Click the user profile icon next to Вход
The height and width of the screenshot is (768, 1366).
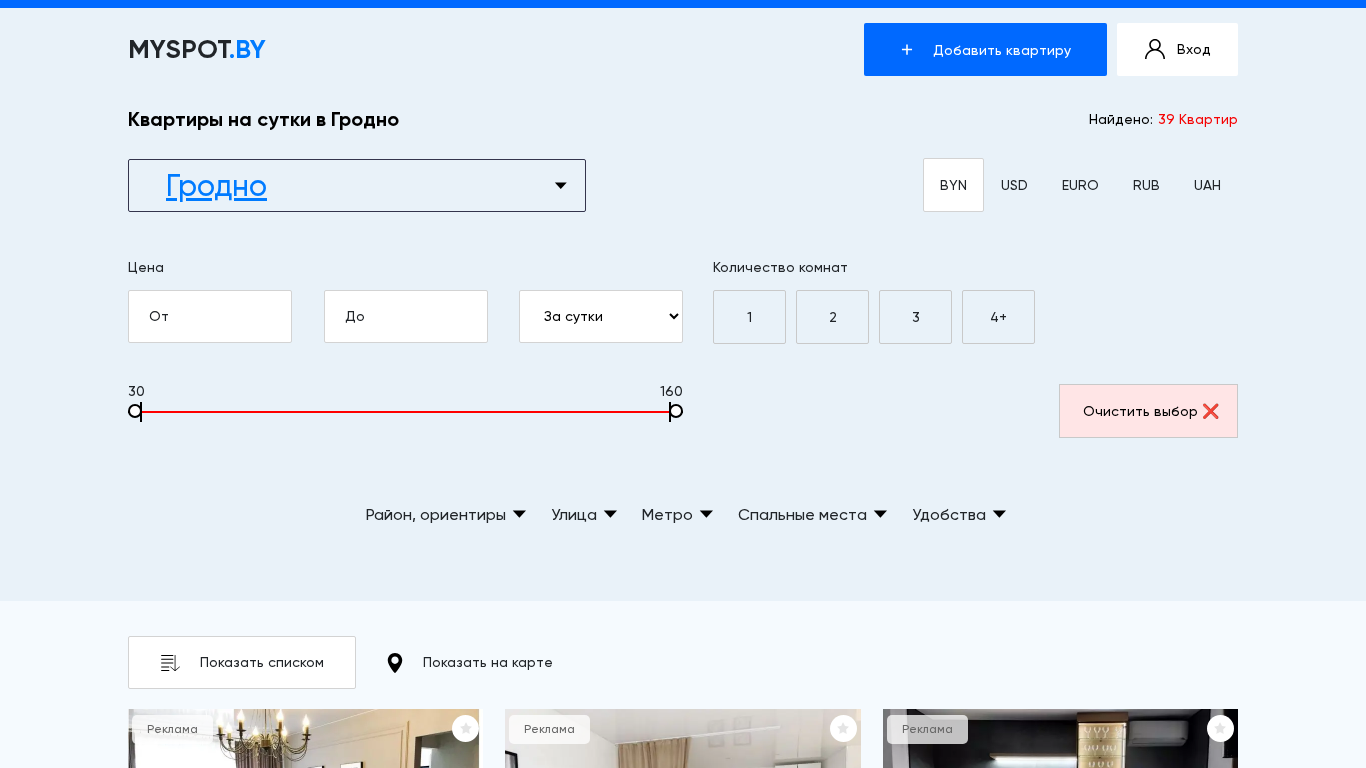(1155, 49)
